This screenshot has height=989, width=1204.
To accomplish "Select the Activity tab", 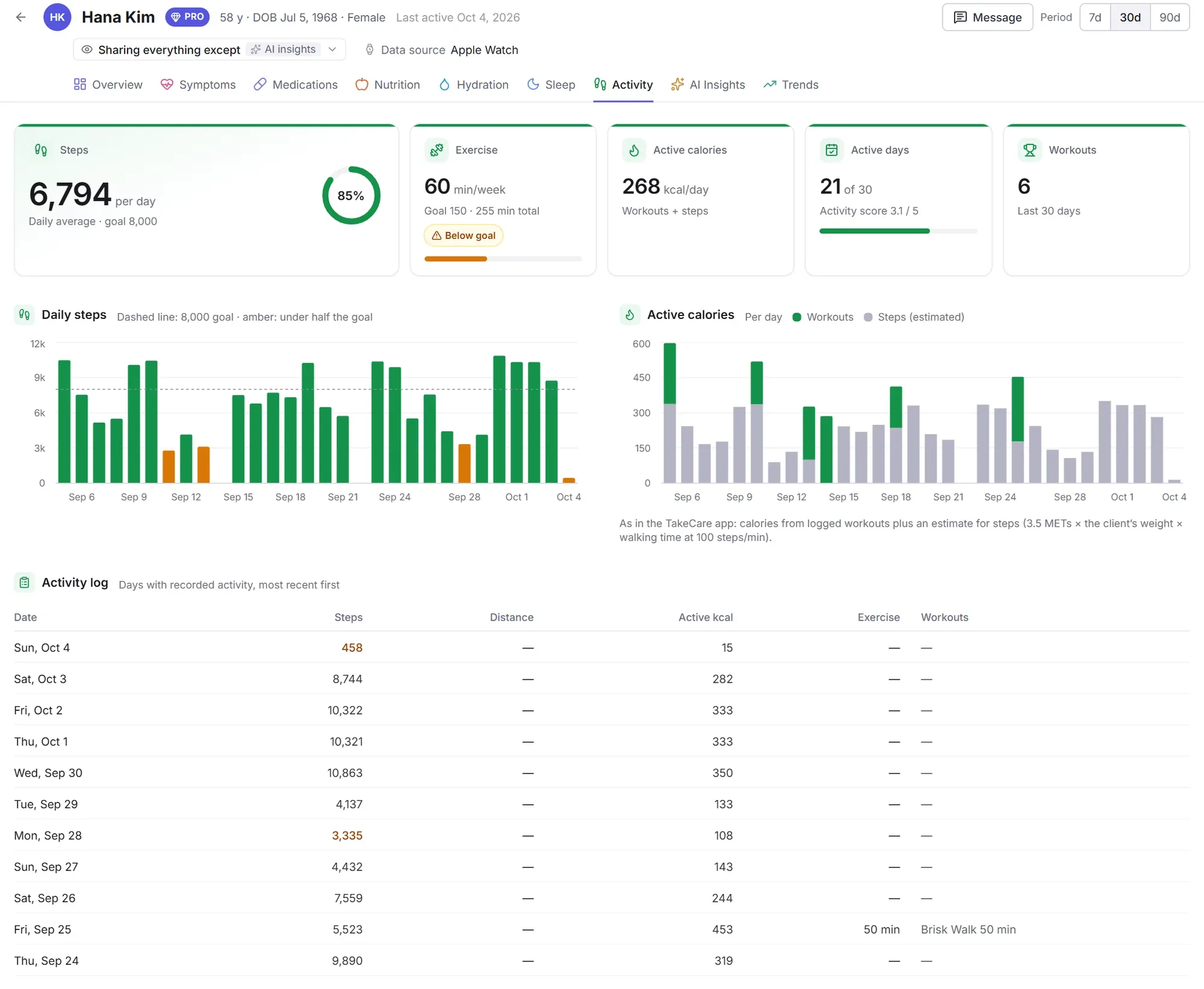I will point(623,85).
